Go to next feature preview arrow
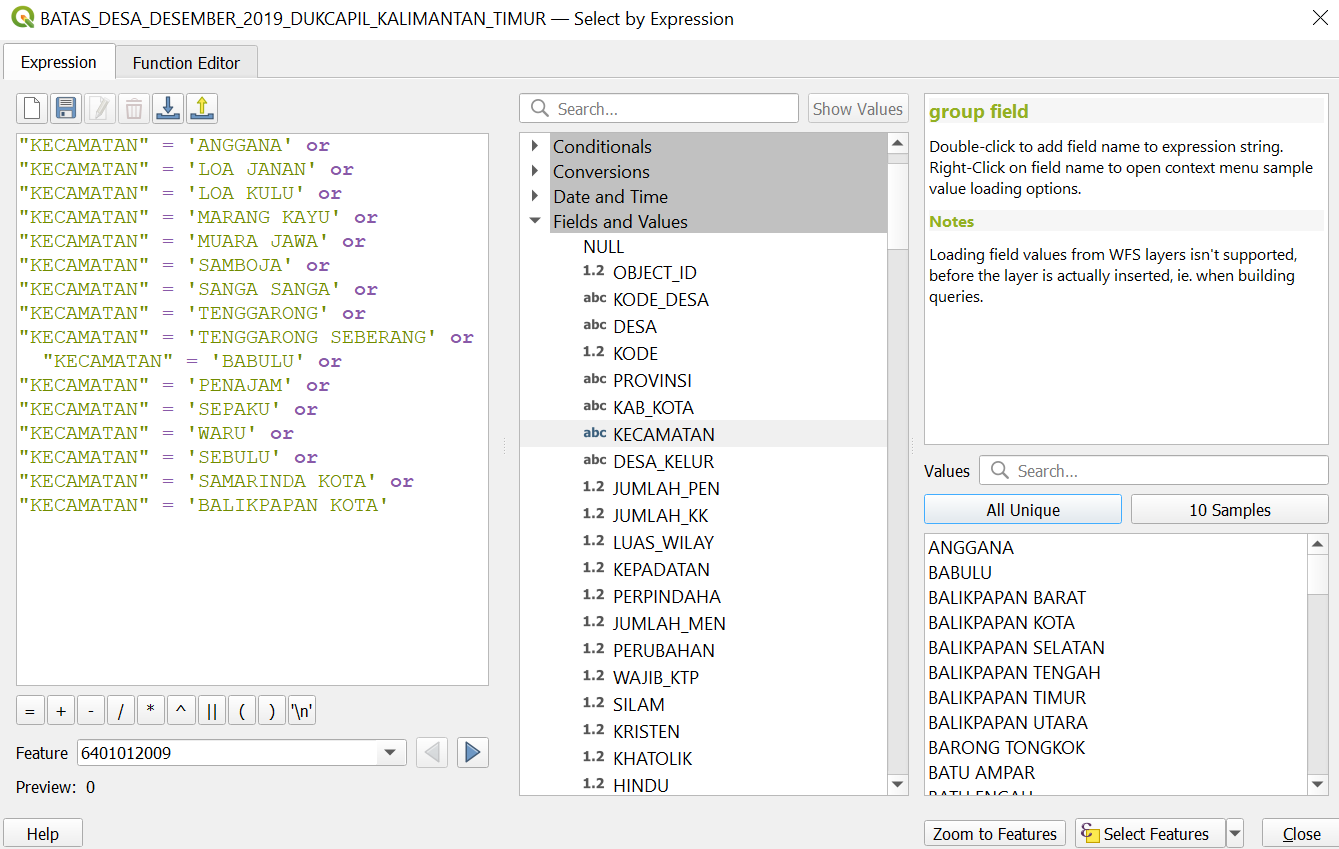The image size is (1339, 849). 473,753
